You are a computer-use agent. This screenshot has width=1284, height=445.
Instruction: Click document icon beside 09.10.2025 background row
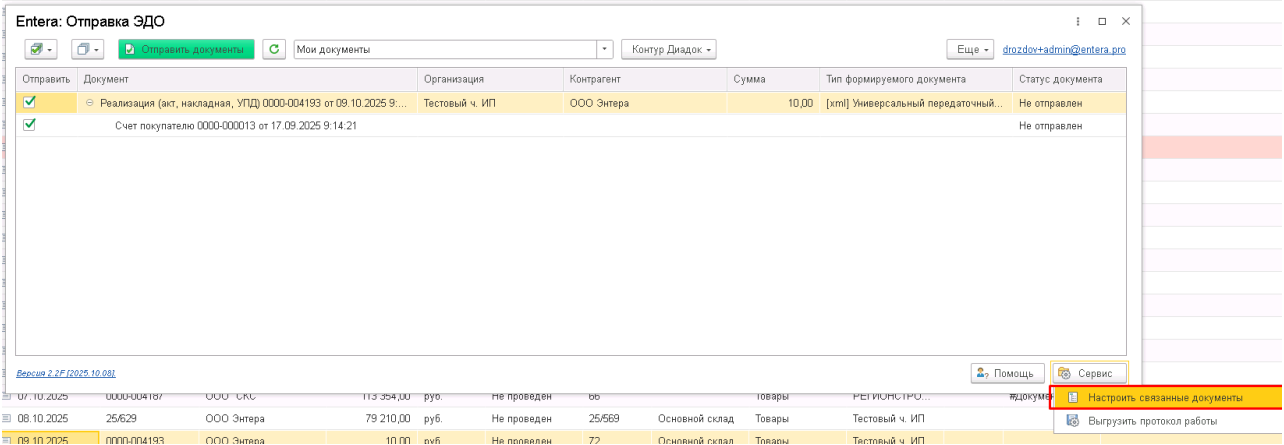pos(8,440)
